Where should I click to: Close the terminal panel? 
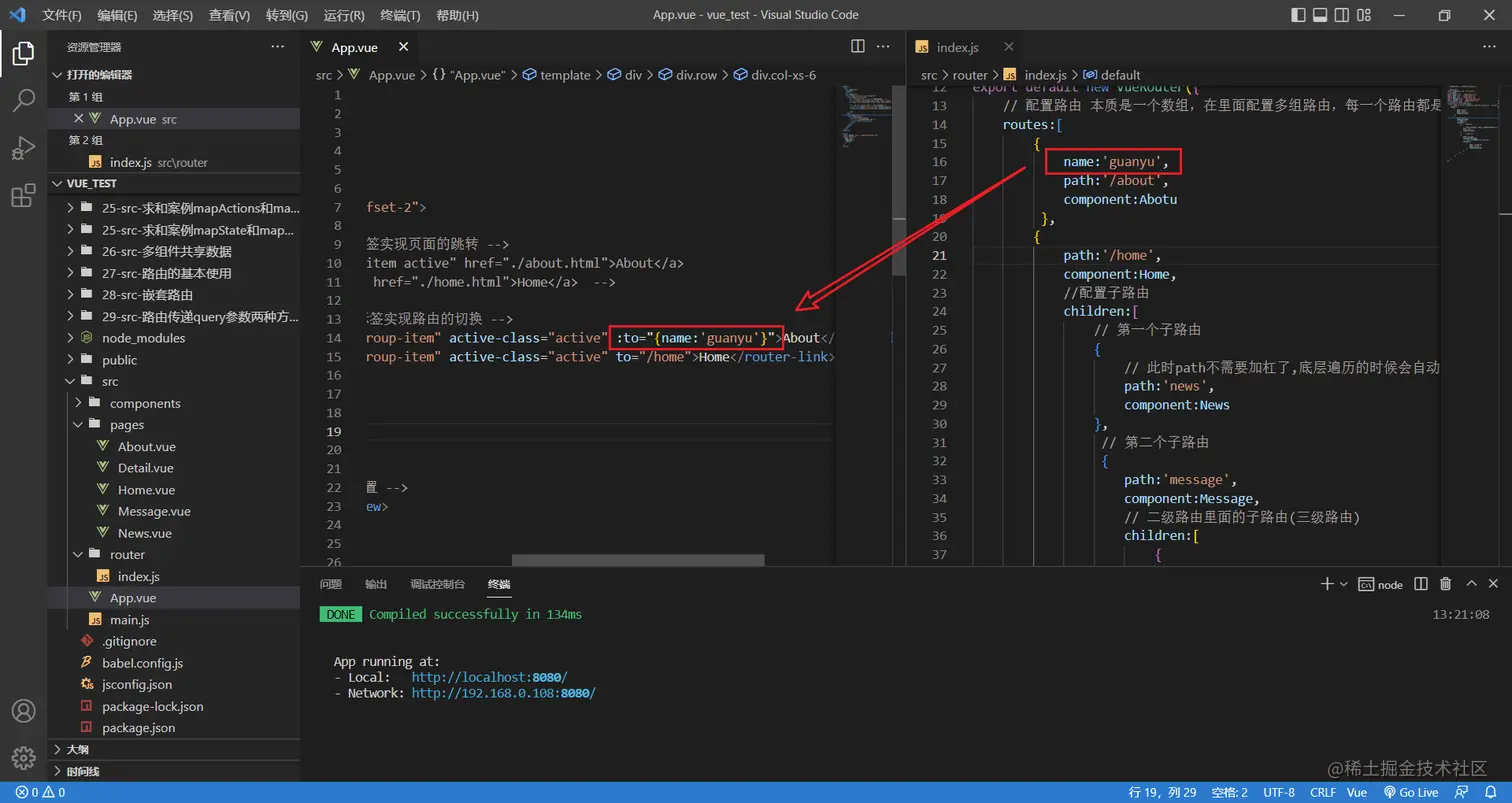click(1494, 584)
